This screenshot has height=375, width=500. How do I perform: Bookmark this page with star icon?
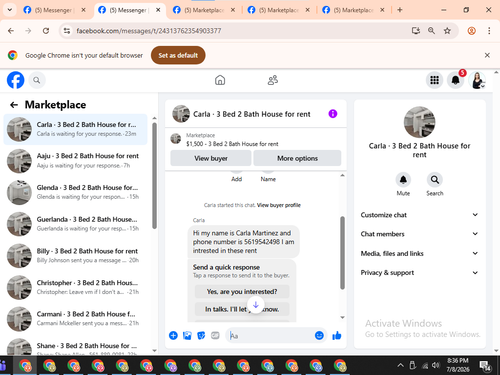447,31
